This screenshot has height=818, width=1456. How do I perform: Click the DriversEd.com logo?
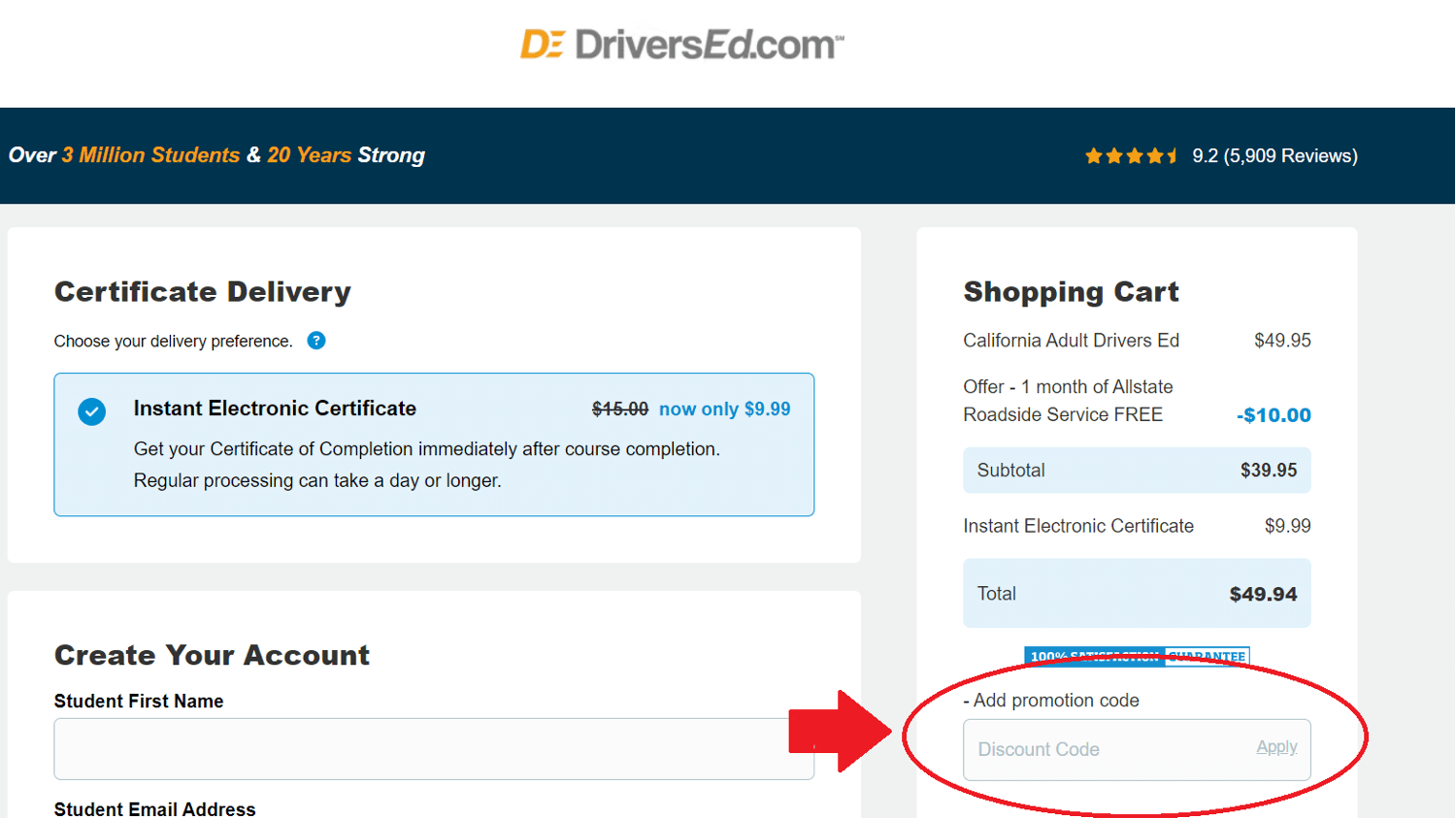tap(679, 43)
